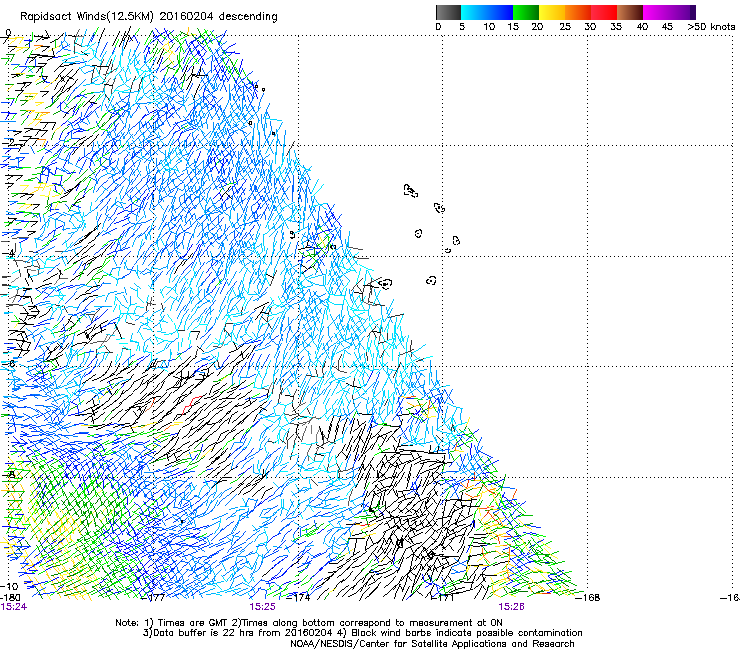Click the longitude label '-168'
This screenshot has width=740, height=650.
click(589, 598)
